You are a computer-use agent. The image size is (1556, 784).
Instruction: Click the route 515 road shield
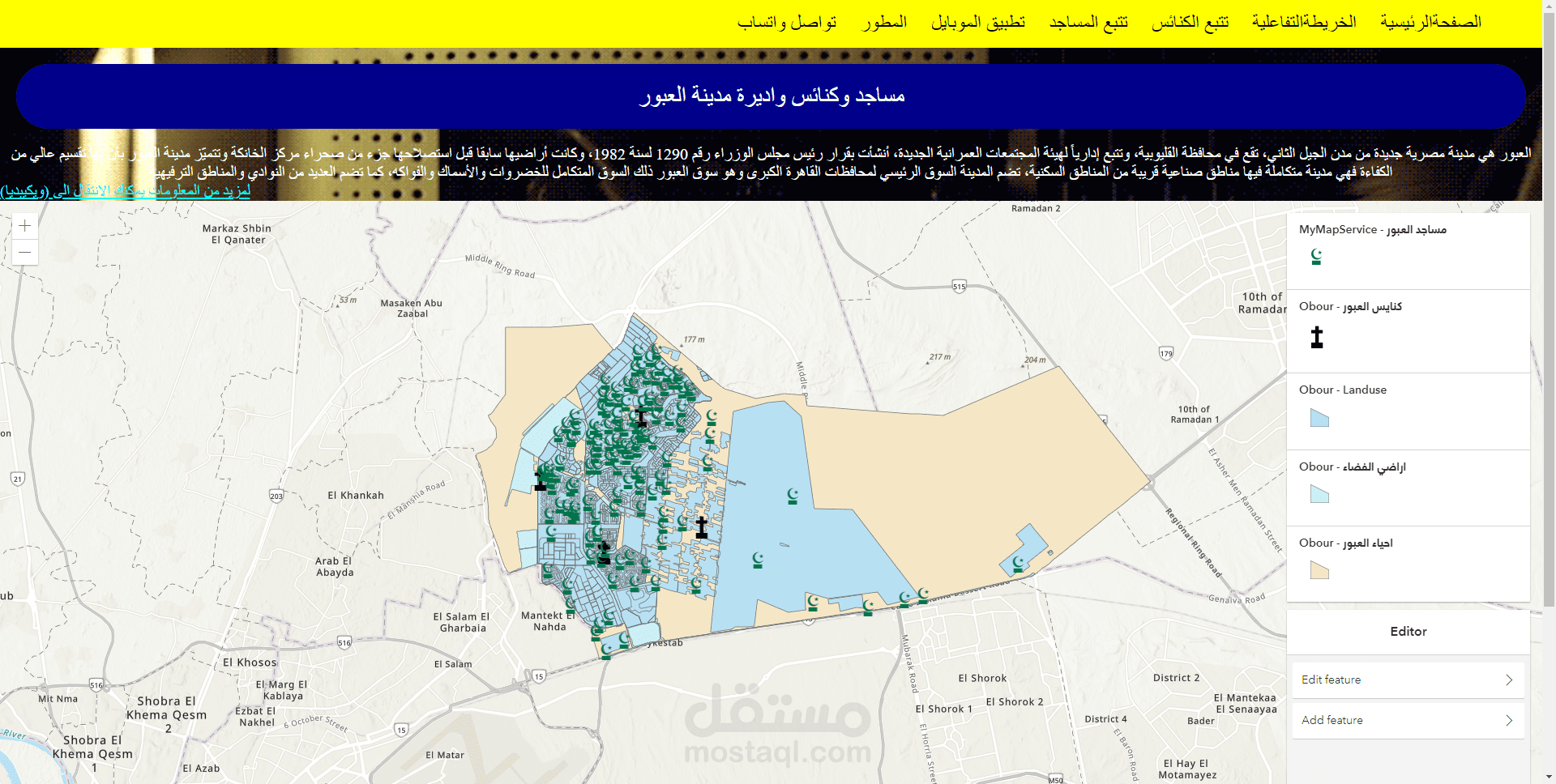[x=960, y=287]
